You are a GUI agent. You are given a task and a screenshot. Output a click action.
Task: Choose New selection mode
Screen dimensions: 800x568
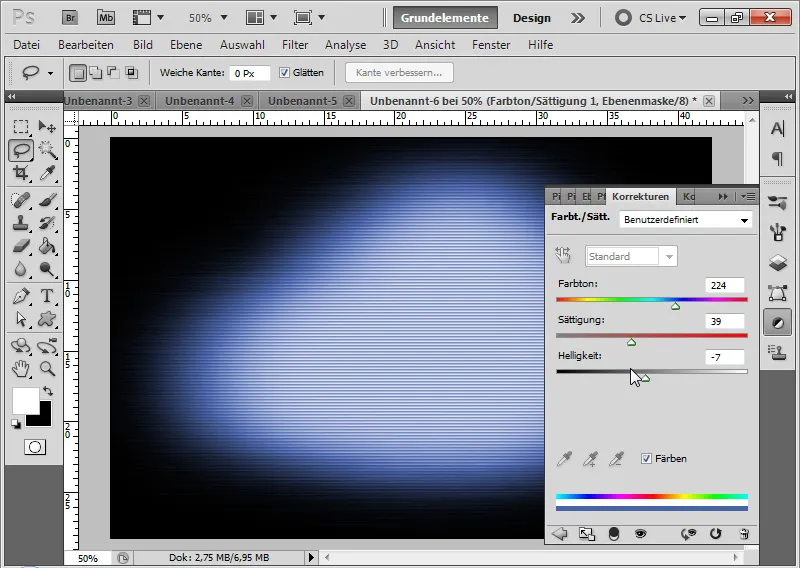tap(78, 73)
